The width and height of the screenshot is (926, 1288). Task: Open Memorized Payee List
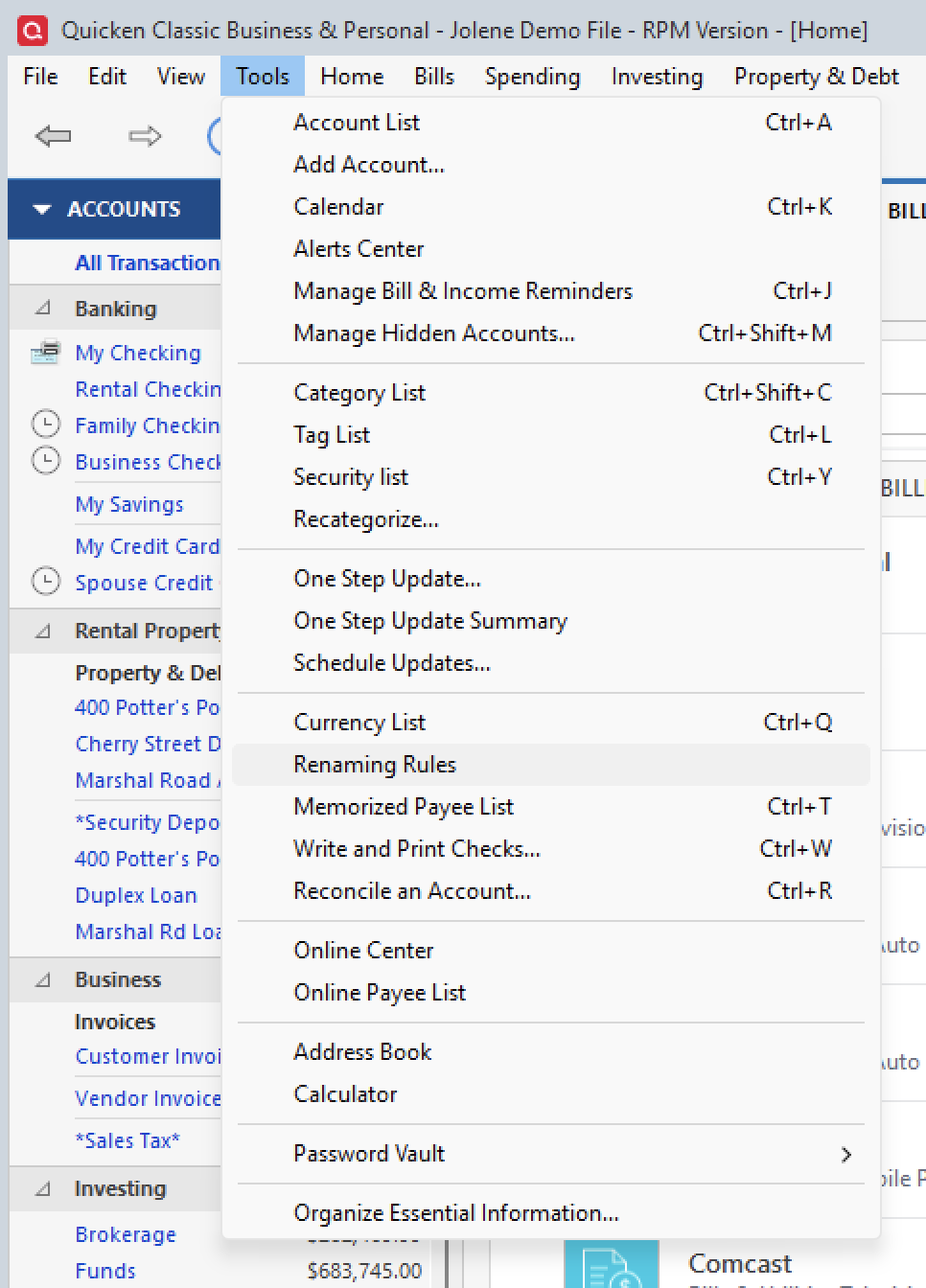(x=551, y=807)
